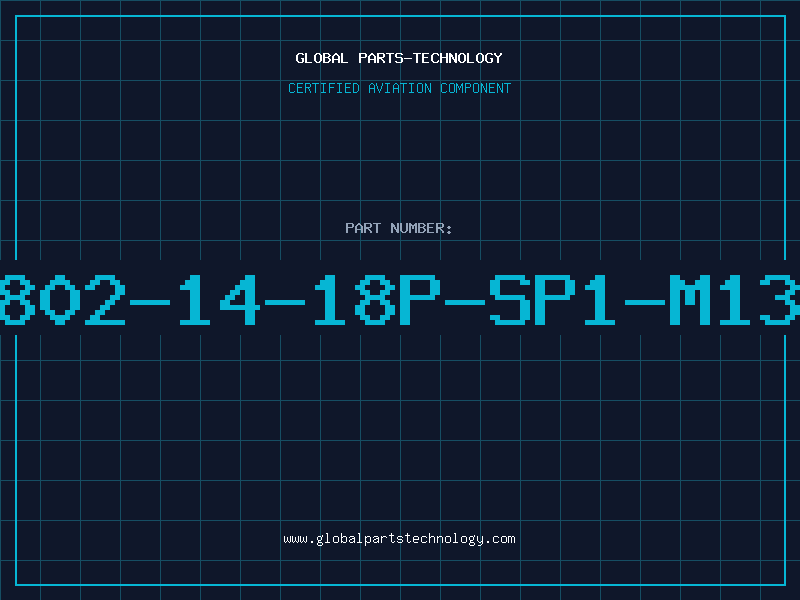This screenshot has height=600, width=800.
Task: Click the GLOBAL PARTS-TECHNOLOGY heading
Action: click(399, 58)
